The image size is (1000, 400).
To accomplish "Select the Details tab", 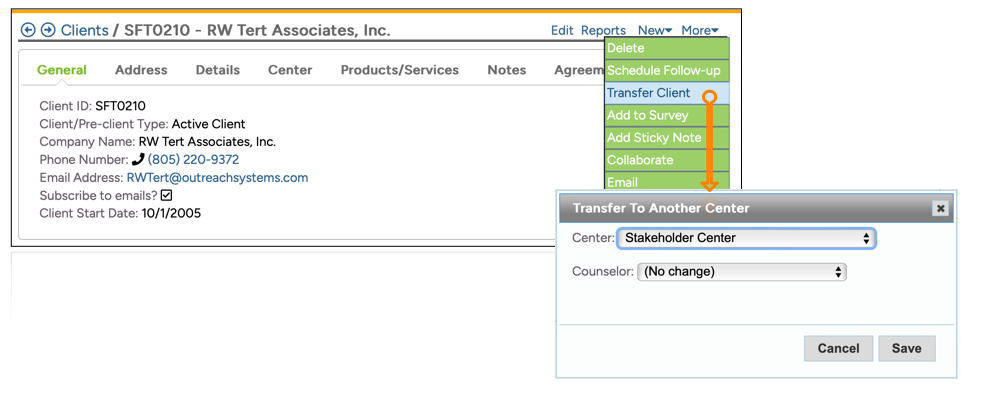I will (x=217, y=70).
